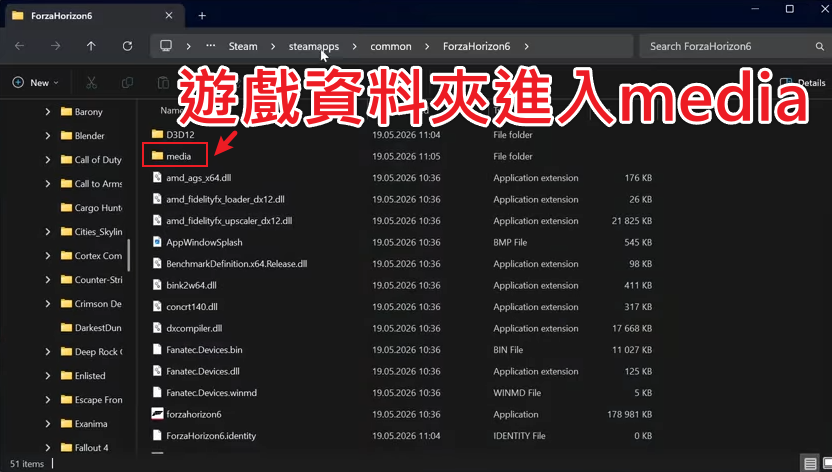Select amd_fidelityfx_upscaler_dx12.dll file name
Viewport: 832px width, 472px height.
click(x=229, y=221)
